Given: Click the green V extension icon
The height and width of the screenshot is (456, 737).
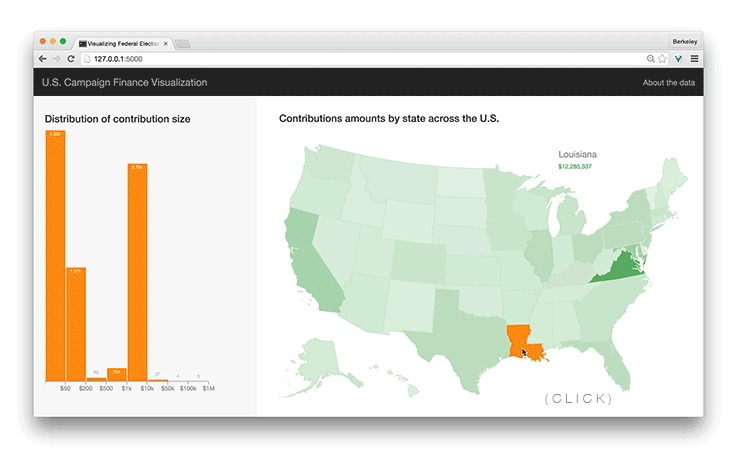Looking at the screenshot, I should (x=678, y=59).
